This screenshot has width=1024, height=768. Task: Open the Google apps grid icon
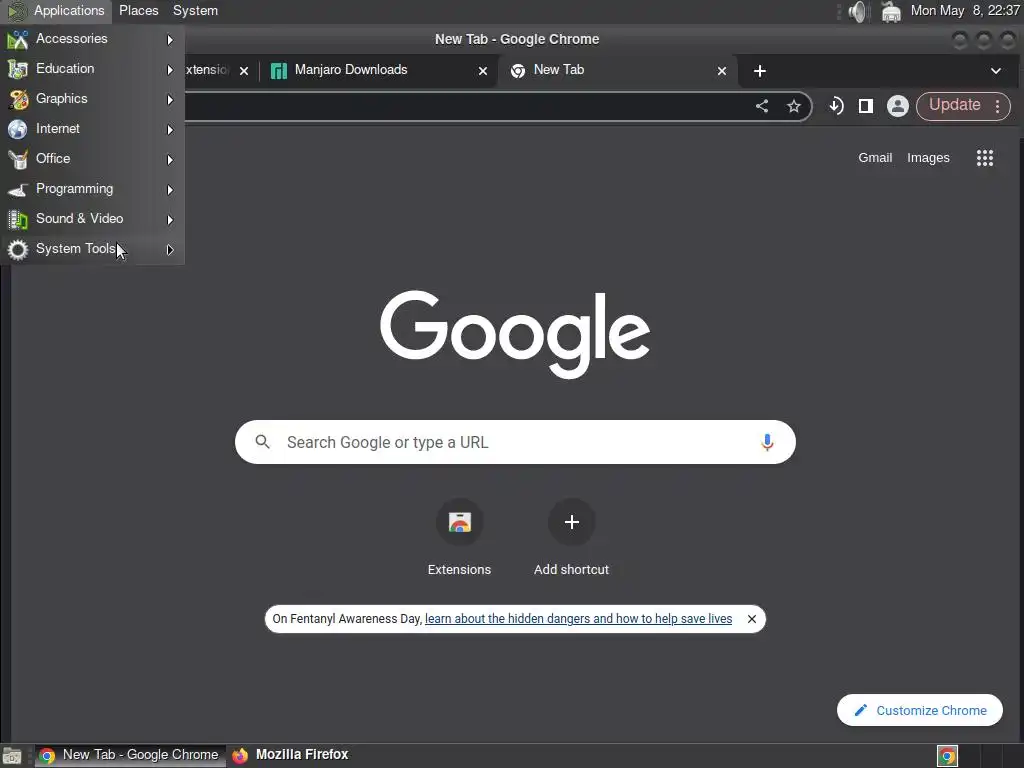[985, 157]
